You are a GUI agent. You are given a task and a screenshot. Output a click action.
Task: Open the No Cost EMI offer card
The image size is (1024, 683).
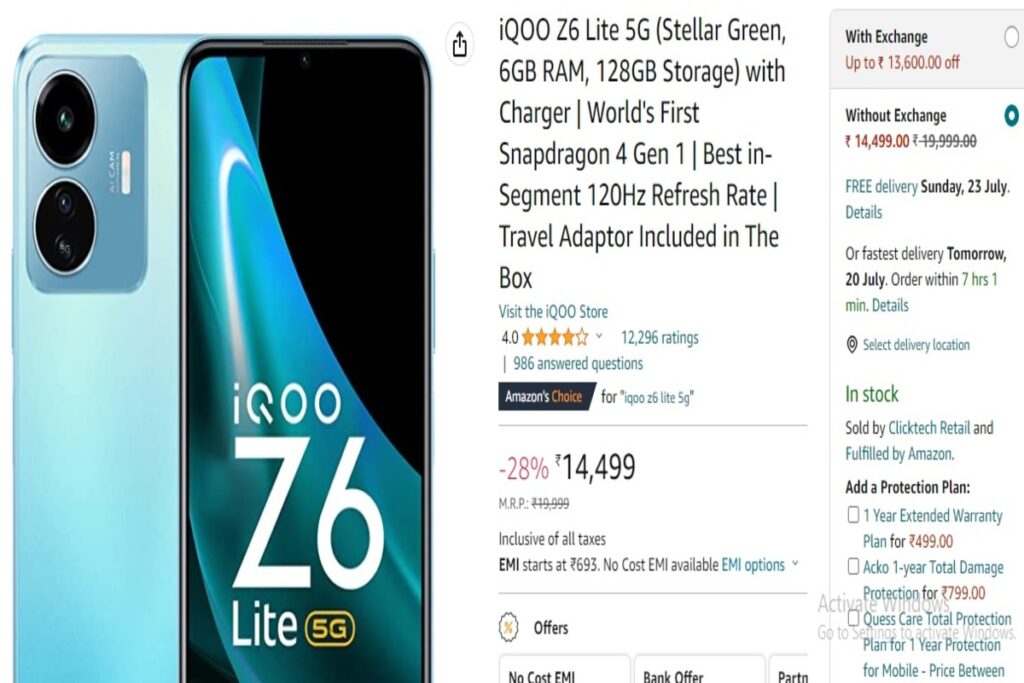point(564,669)
